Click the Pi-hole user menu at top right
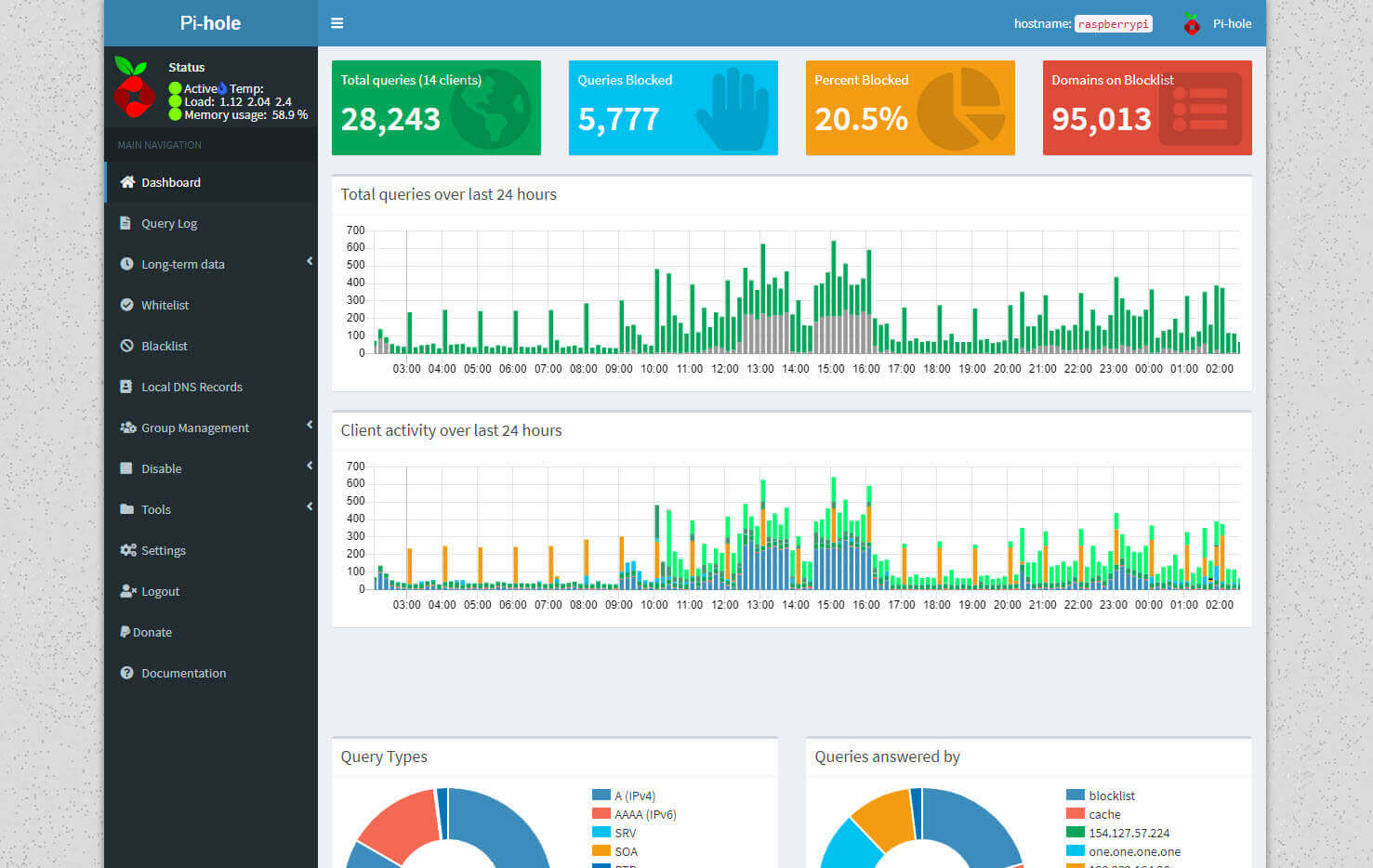The image size is (1373, 868). coord(1218,24)
